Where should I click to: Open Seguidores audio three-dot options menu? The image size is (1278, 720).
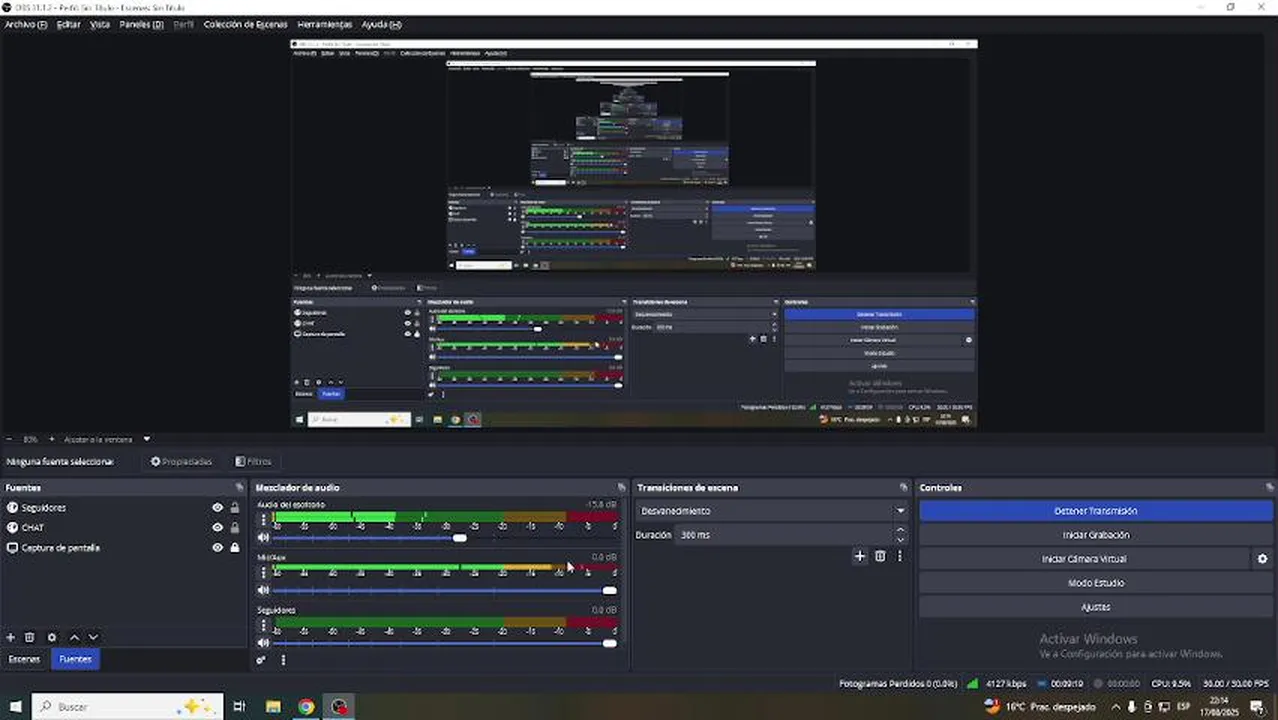(264, 623)
